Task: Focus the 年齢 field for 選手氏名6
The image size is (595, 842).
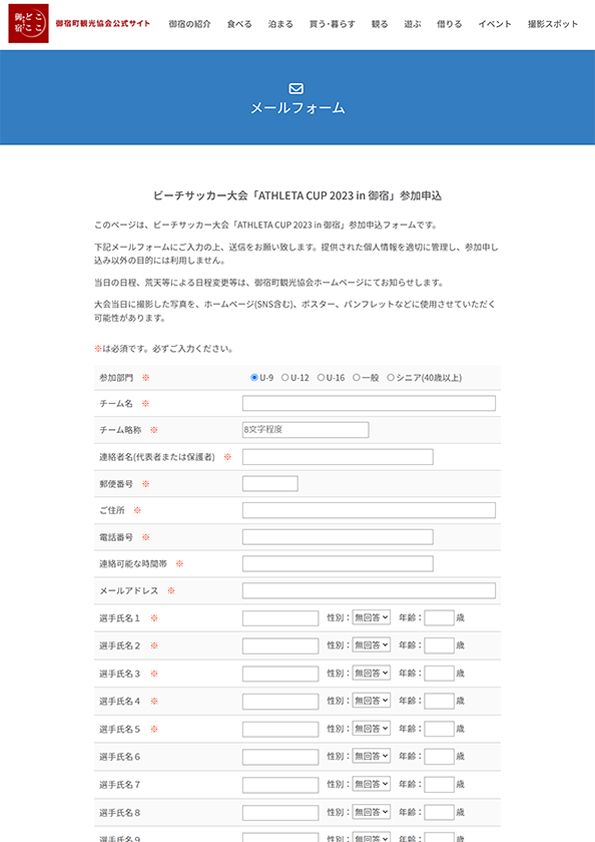Action: (x=439, y=756)
